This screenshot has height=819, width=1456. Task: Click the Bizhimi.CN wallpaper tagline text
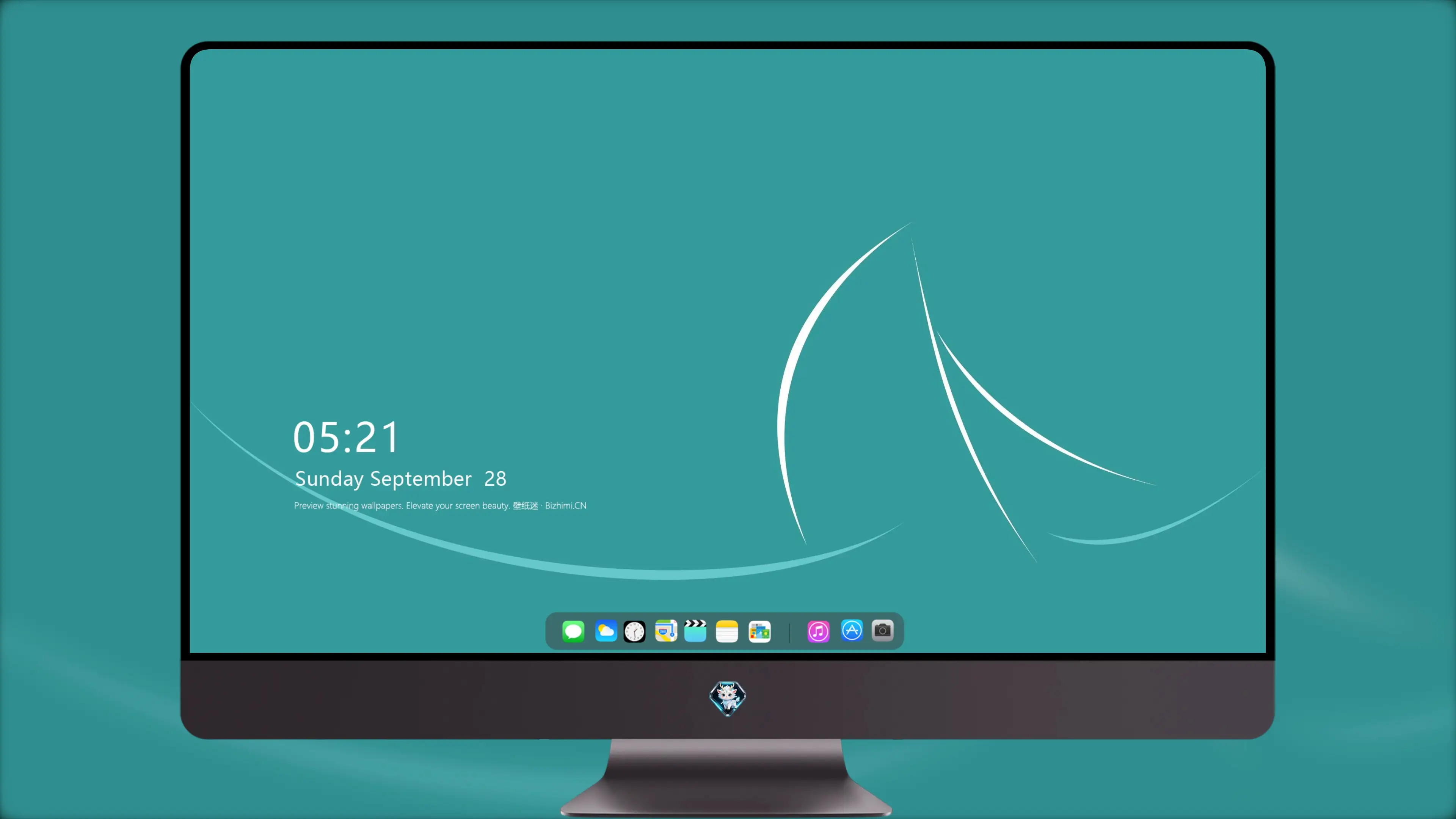tap(440, 505)
